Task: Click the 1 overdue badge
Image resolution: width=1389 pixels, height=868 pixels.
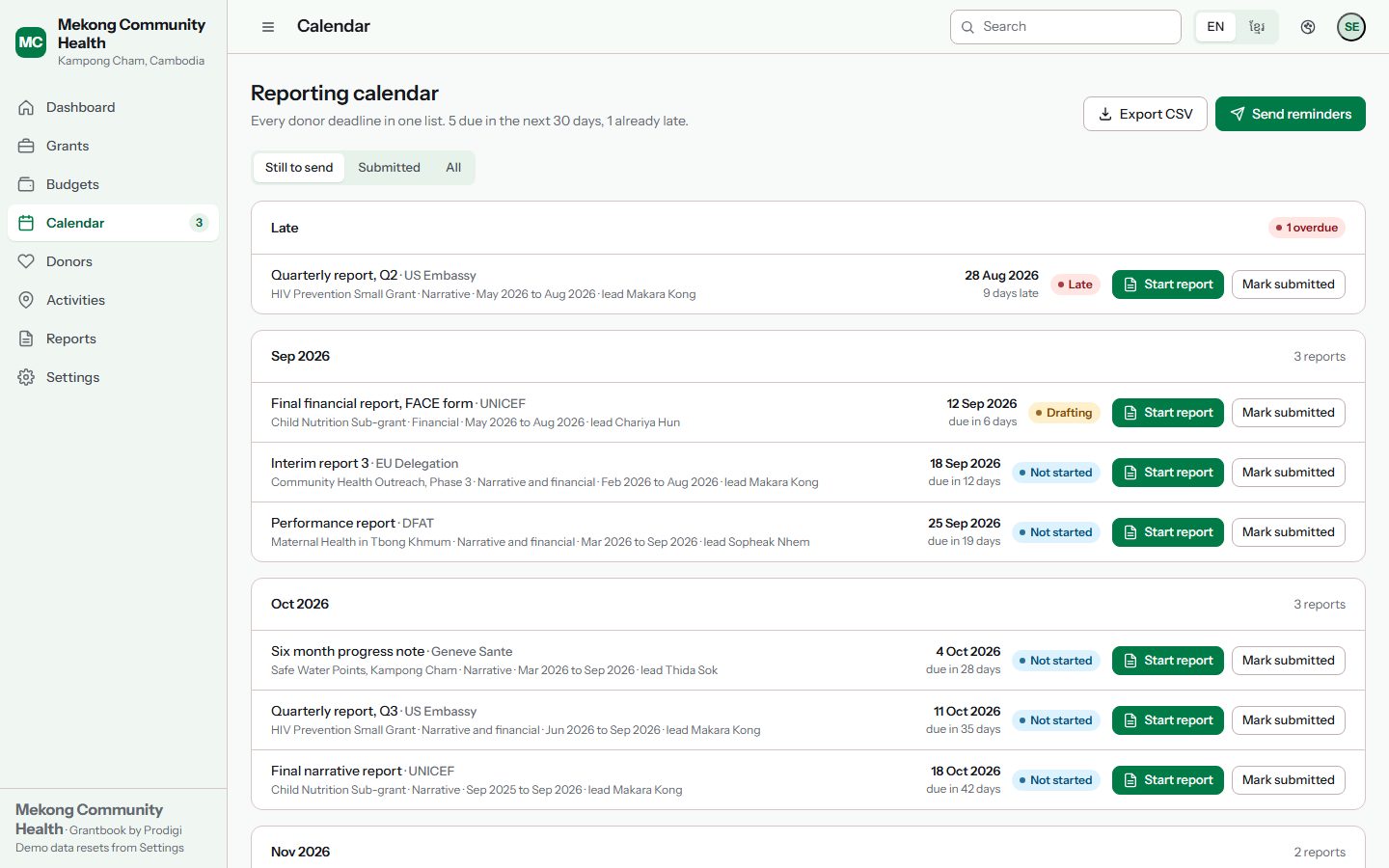Action: click(x=1307, y=228)
